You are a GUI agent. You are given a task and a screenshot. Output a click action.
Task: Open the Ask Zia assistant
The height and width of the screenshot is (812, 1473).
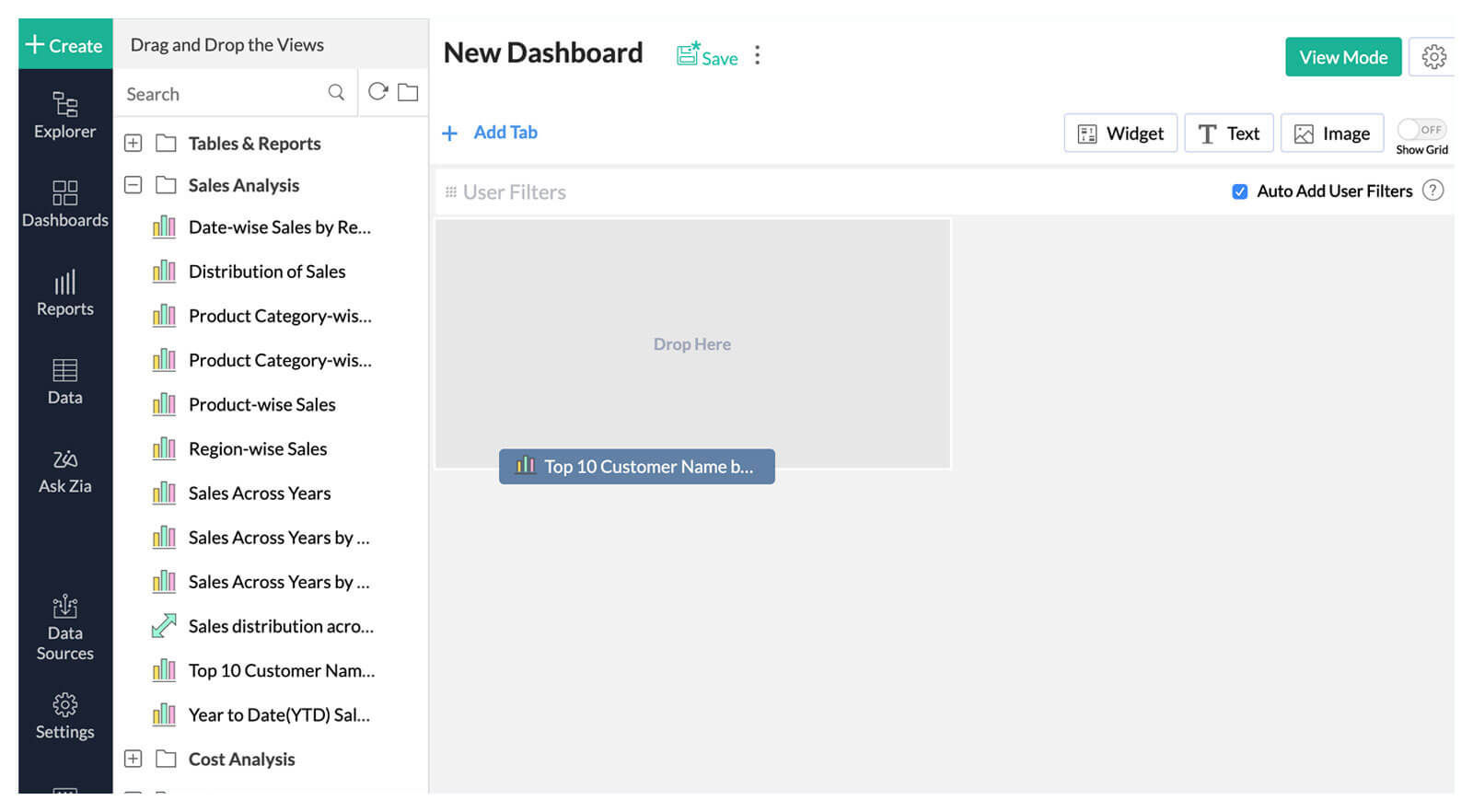pyautogui.click(x=64, y=470)
